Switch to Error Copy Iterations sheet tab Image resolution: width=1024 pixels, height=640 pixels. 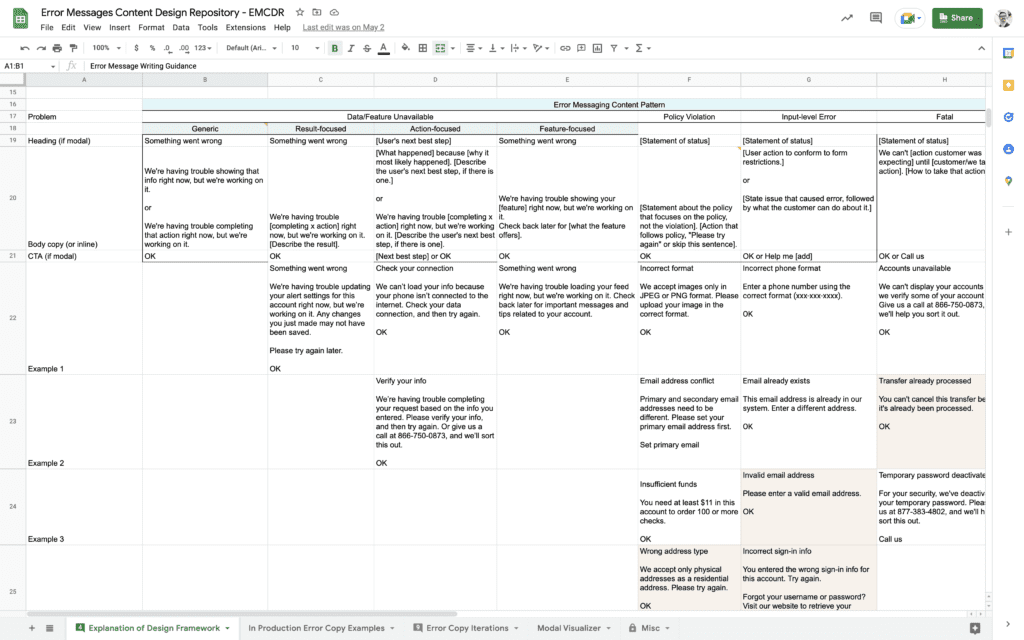click(465, 628)
